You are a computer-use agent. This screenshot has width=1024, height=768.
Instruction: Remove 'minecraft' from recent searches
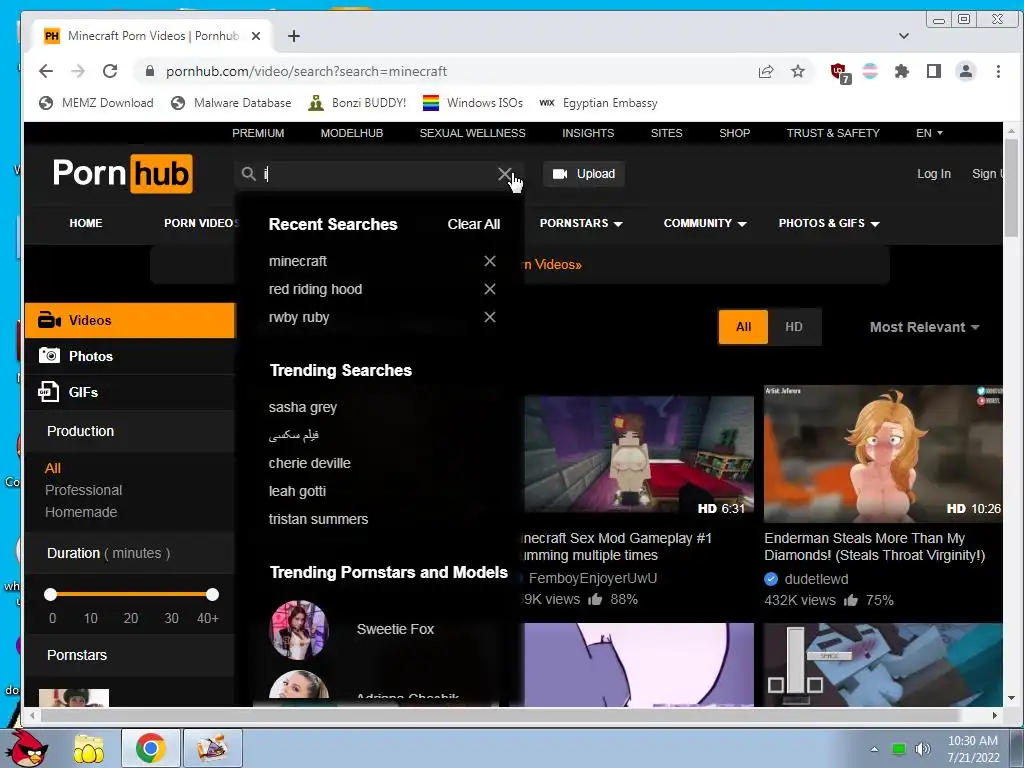[490, 261]
